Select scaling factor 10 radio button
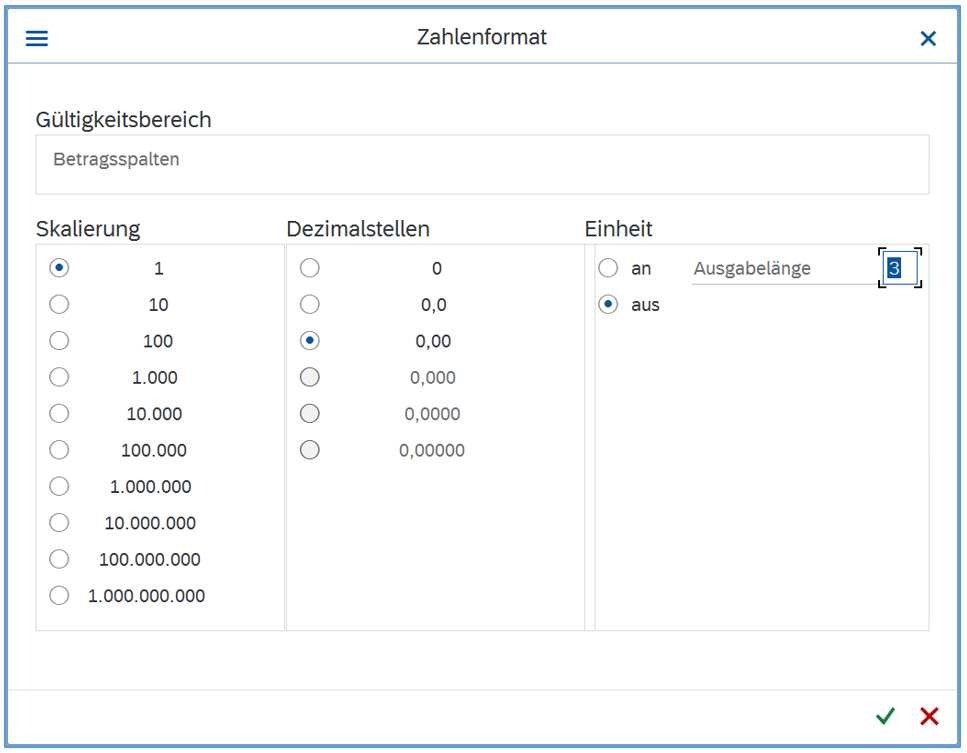 point(60,304)
